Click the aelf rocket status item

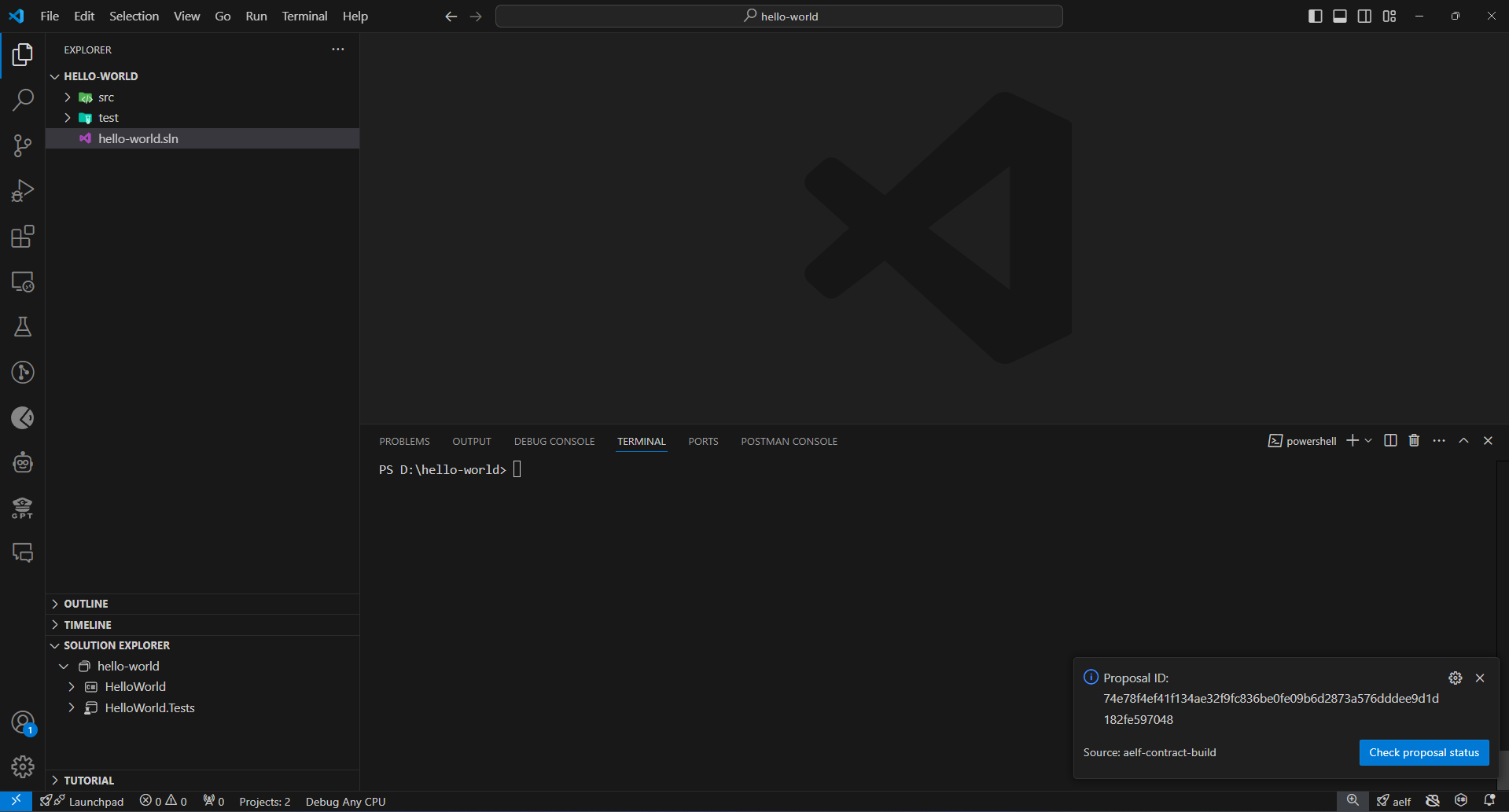pyautogui.click(x=1393, y=801)
